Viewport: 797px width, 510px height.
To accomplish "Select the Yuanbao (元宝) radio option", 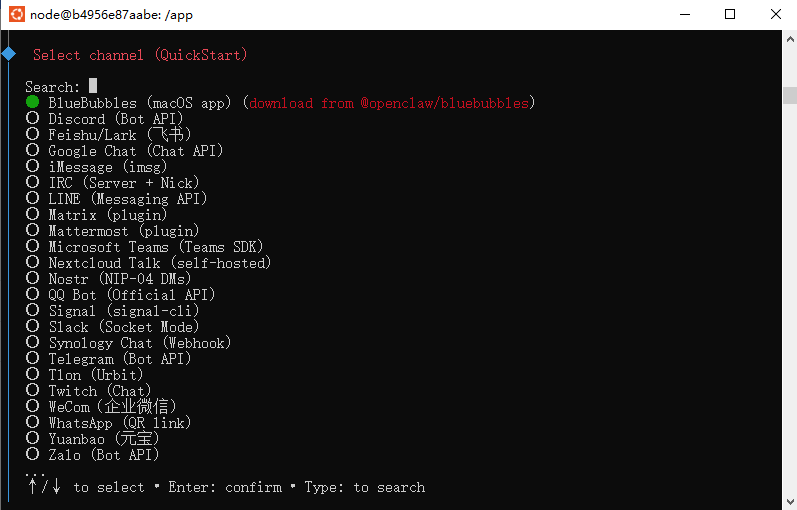I will [x=33, y=438].
